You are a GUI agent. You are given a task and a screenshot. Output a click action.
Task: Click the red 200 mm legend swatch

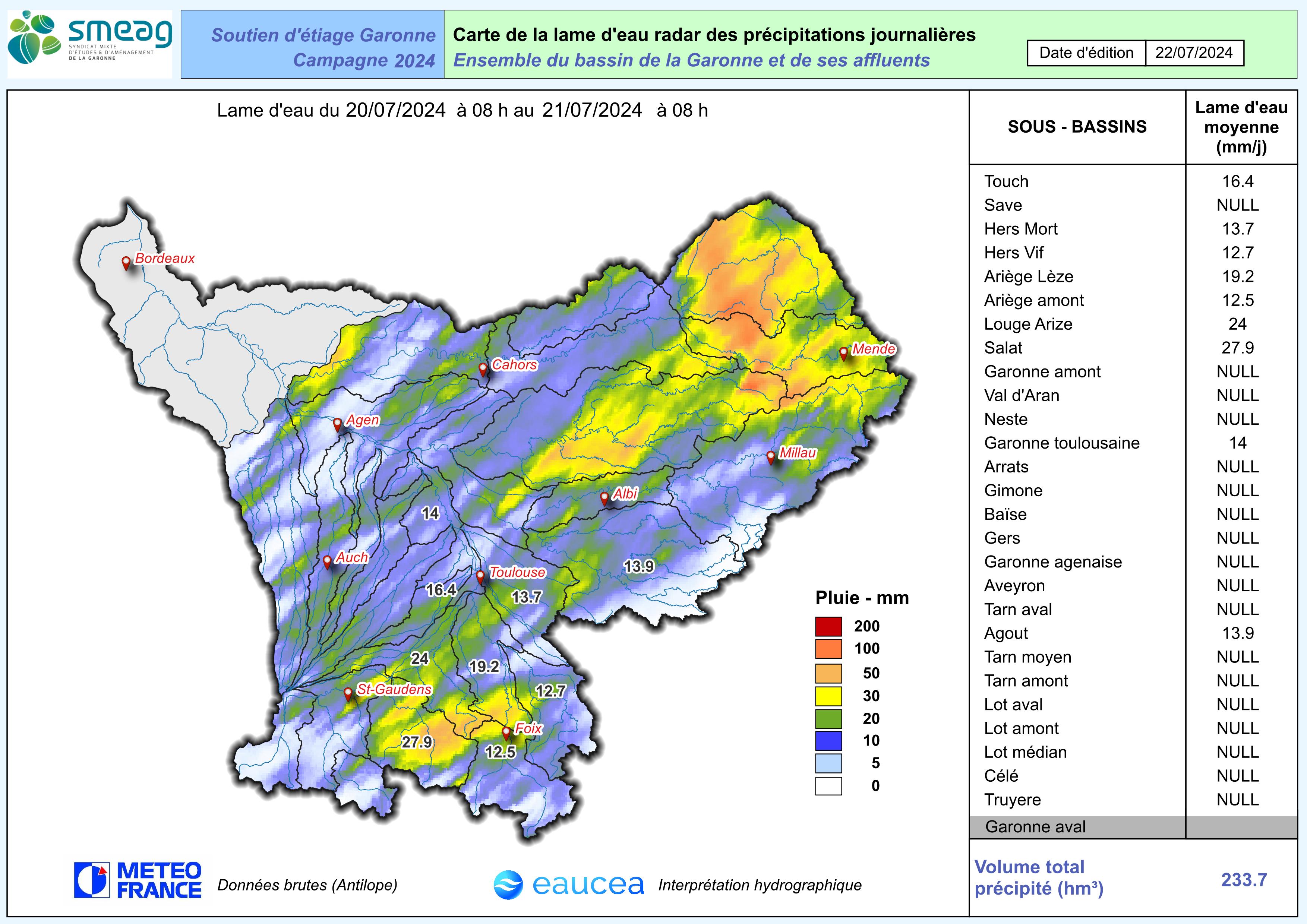click(828, 626)
